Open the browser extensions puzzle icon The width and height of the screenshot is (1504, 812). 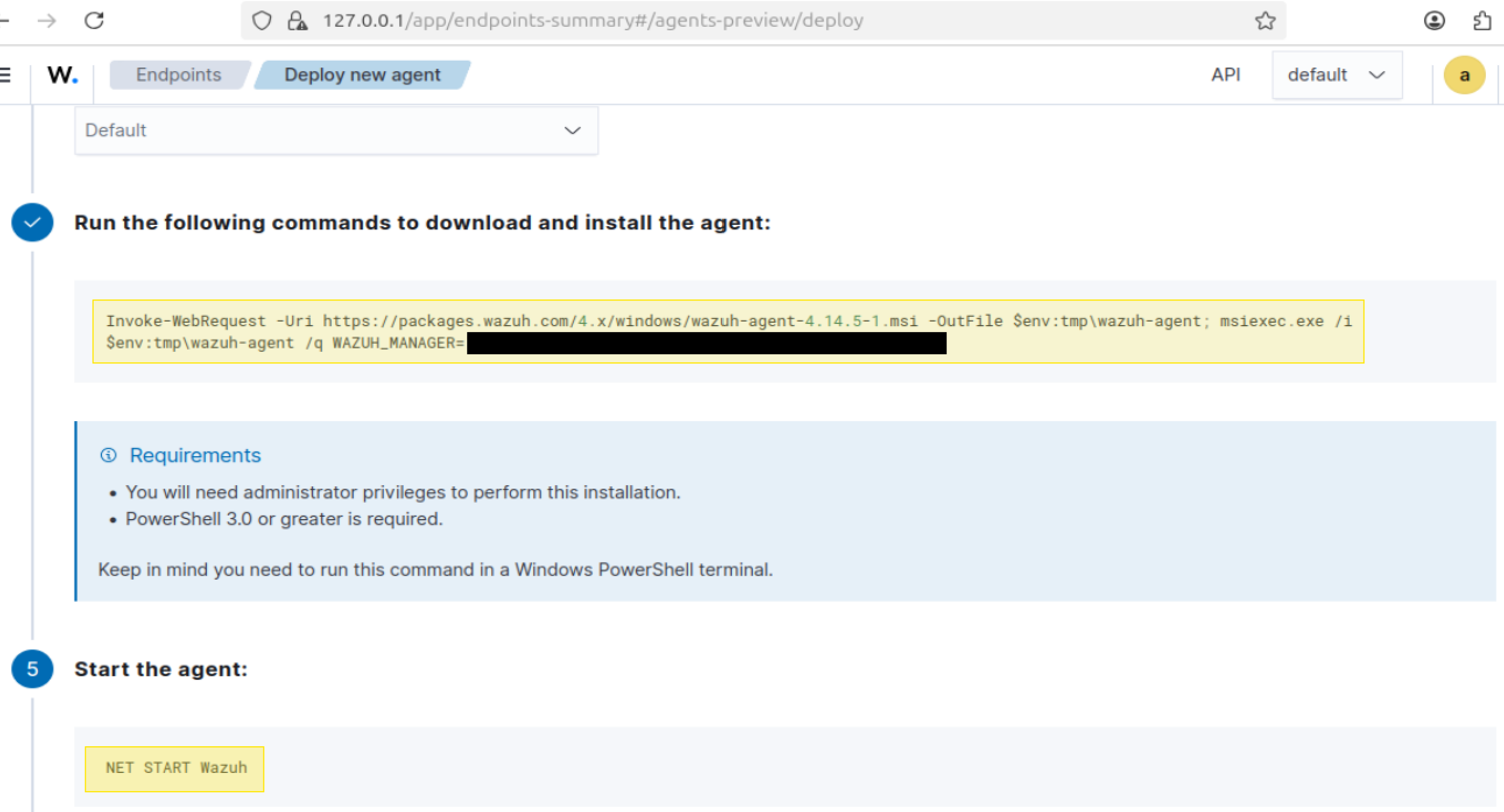click(1483, 20)
